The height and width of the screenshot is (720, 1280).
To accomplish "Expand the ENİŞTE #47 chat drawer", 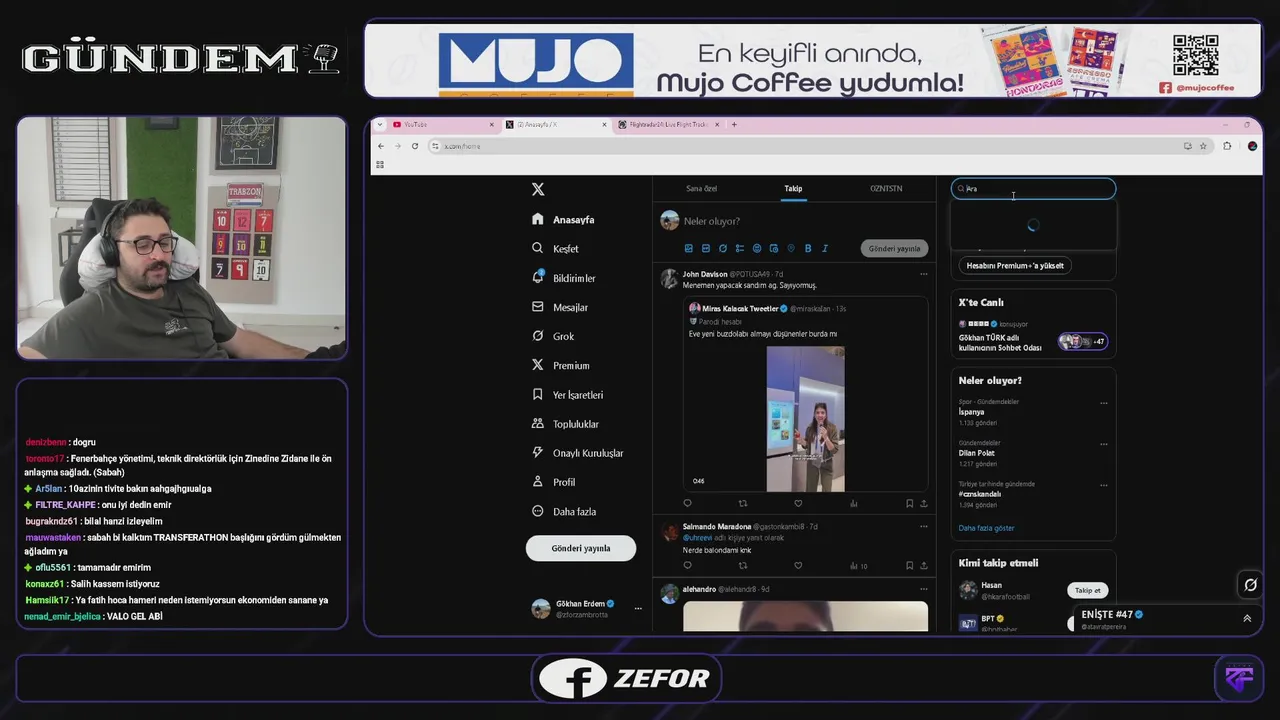I will tap(1247, 618).
